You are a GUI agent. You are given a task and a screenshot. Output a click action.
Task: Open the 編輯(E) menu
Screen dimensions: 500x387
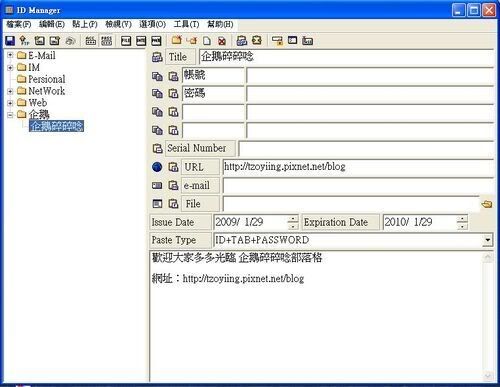point(52,24)
